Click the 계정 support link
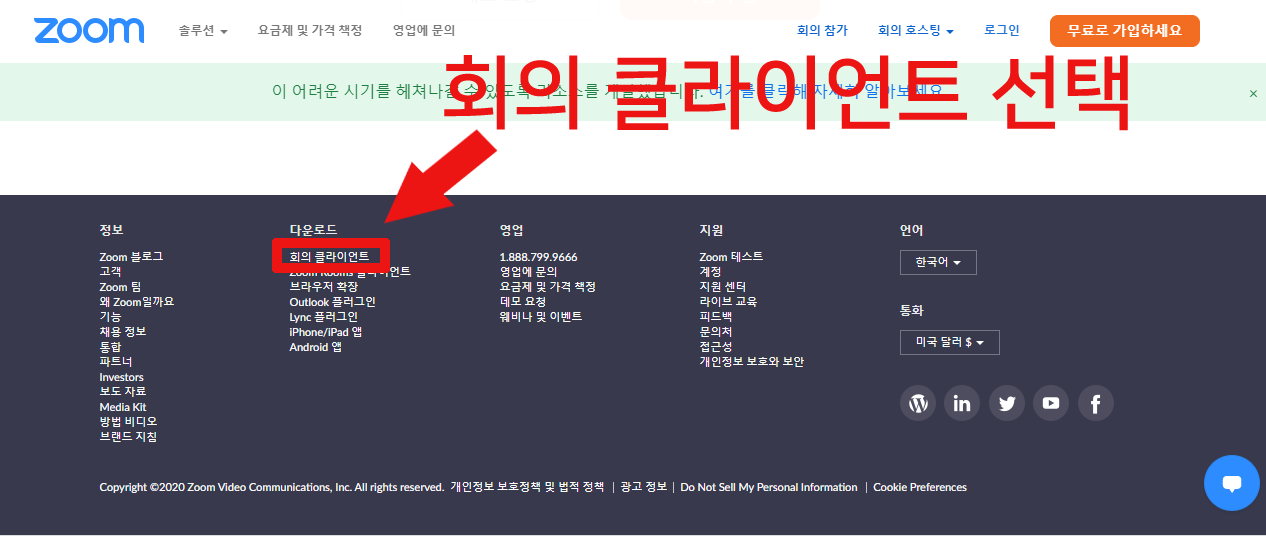Viewport: 1266px width, 536px height. (711, 271)
